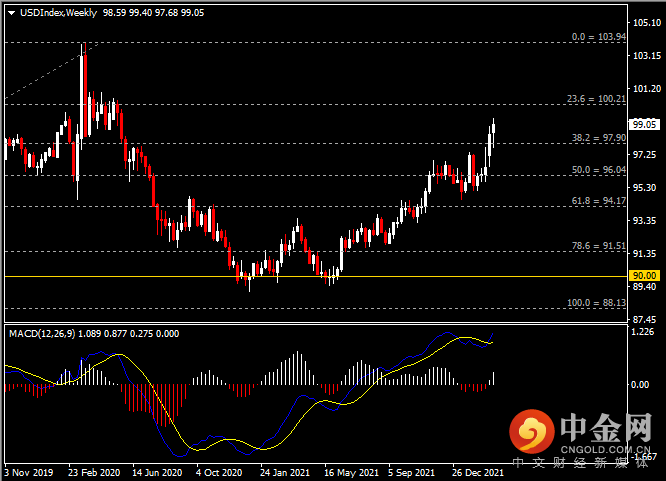The height and width of the screenshot is (481, 666).
Task: Click date label 24 Jan 2021
Action: coord(285,473)
